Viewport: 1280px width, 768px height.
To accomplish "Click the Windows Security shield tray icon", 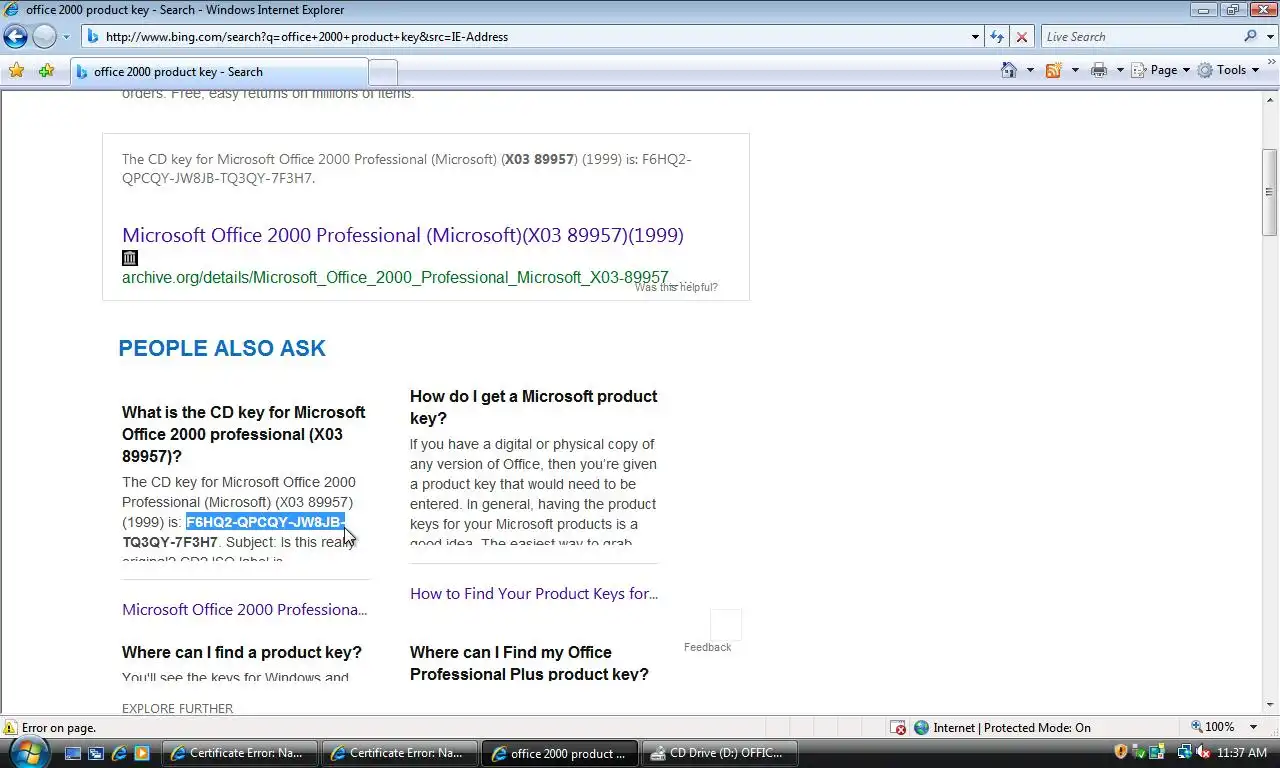I will coord(1121,752).
